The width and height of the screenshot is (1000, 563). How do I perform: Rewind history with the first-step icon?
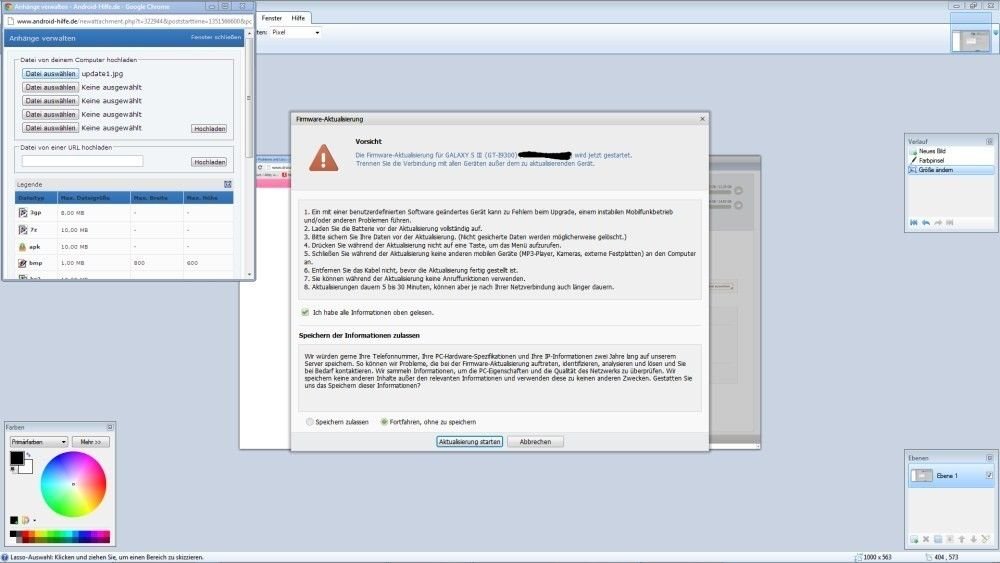click(913, 223)
